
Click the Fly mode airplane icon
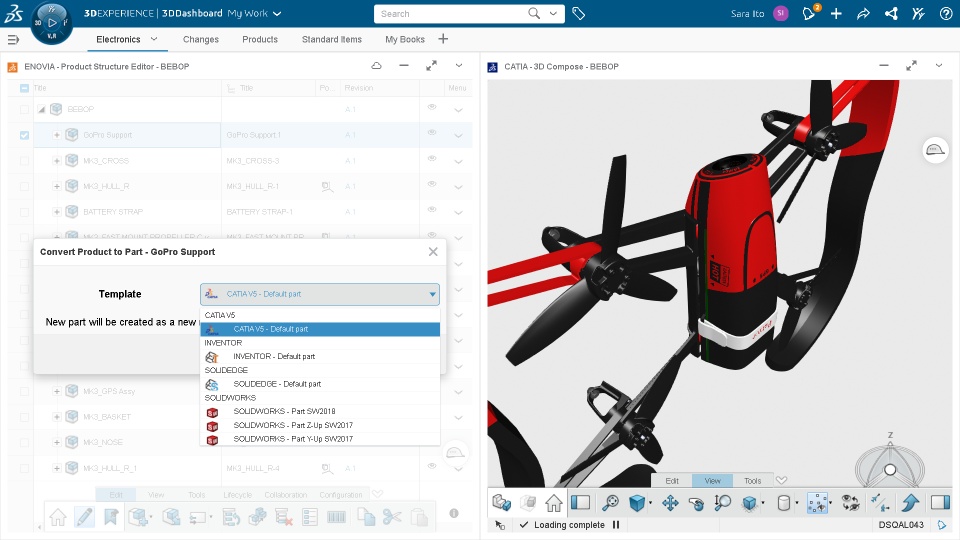click(x=880, y=503)
